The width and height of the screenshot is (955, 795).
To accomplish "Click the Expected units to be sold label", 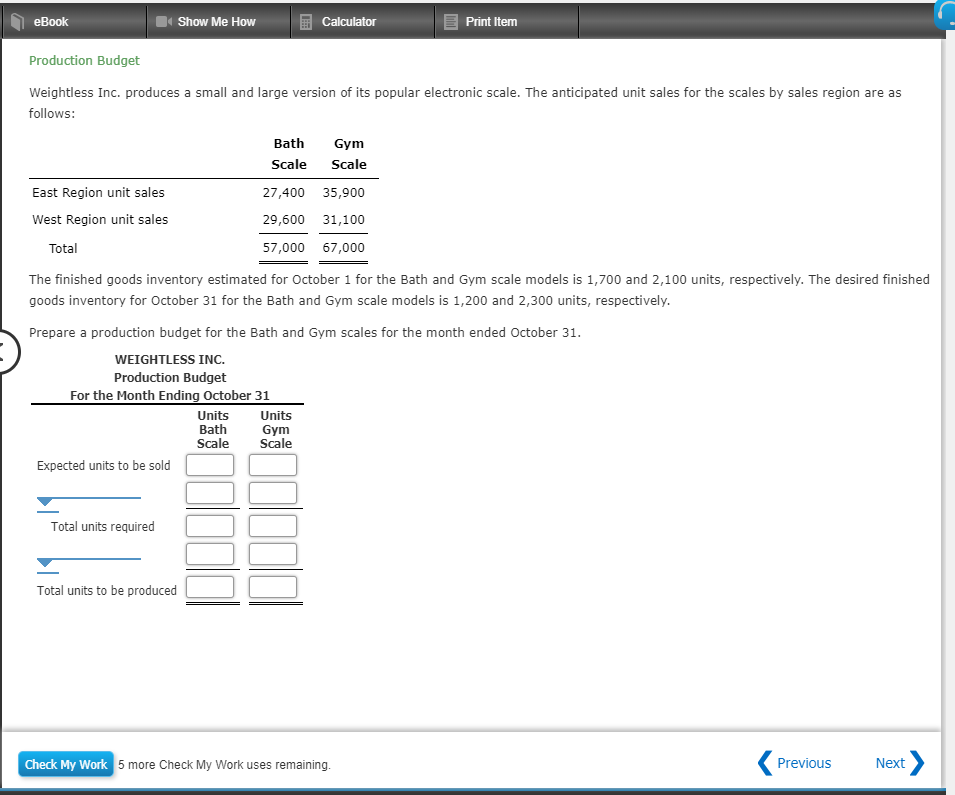I will point(104,465).
